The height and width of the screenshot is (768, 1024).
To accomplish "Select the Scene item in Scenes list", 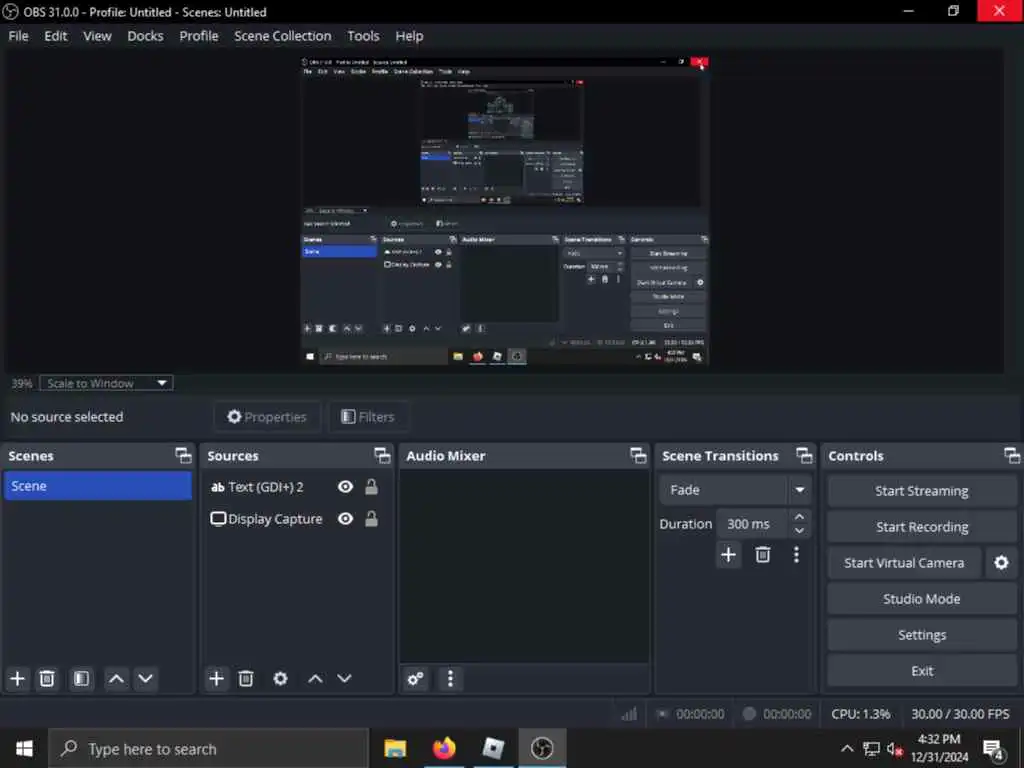I will point(97,486).
